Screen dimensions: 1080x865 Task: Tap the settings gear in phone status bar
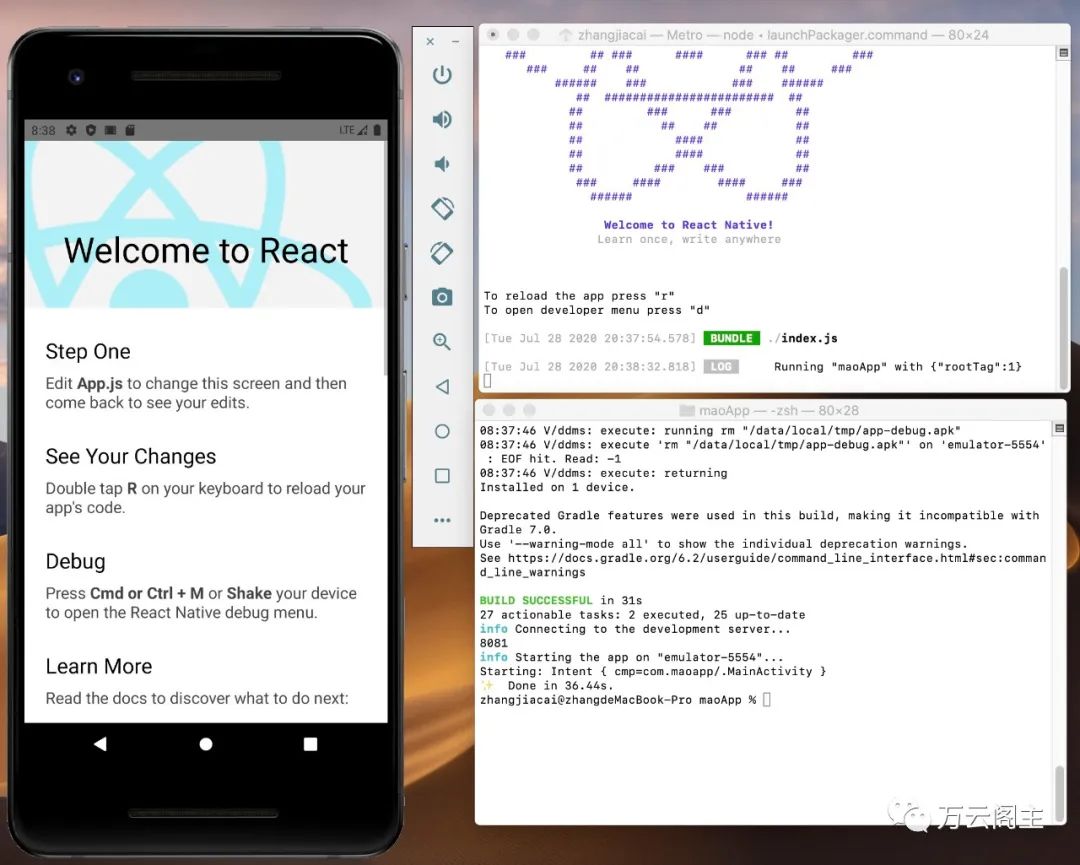72,129
